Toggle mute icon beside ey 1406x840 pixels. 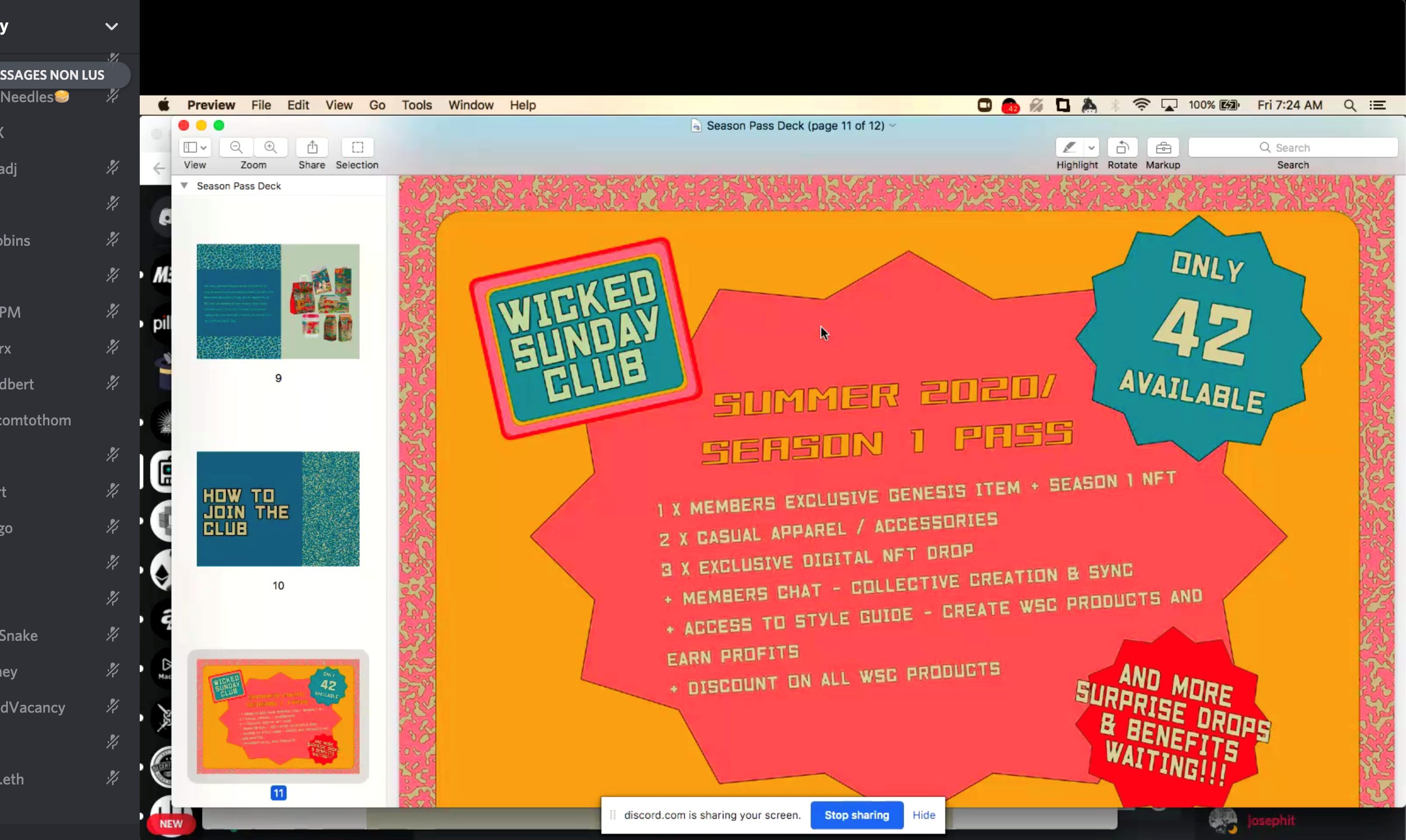pyautogui.click(x=113, y=671)
